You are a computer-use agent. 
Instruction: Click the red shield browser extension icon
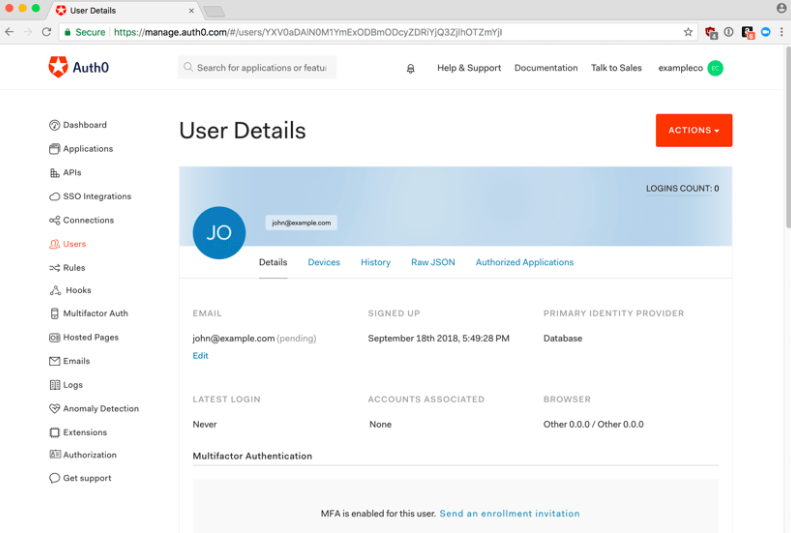pos(711,33)
